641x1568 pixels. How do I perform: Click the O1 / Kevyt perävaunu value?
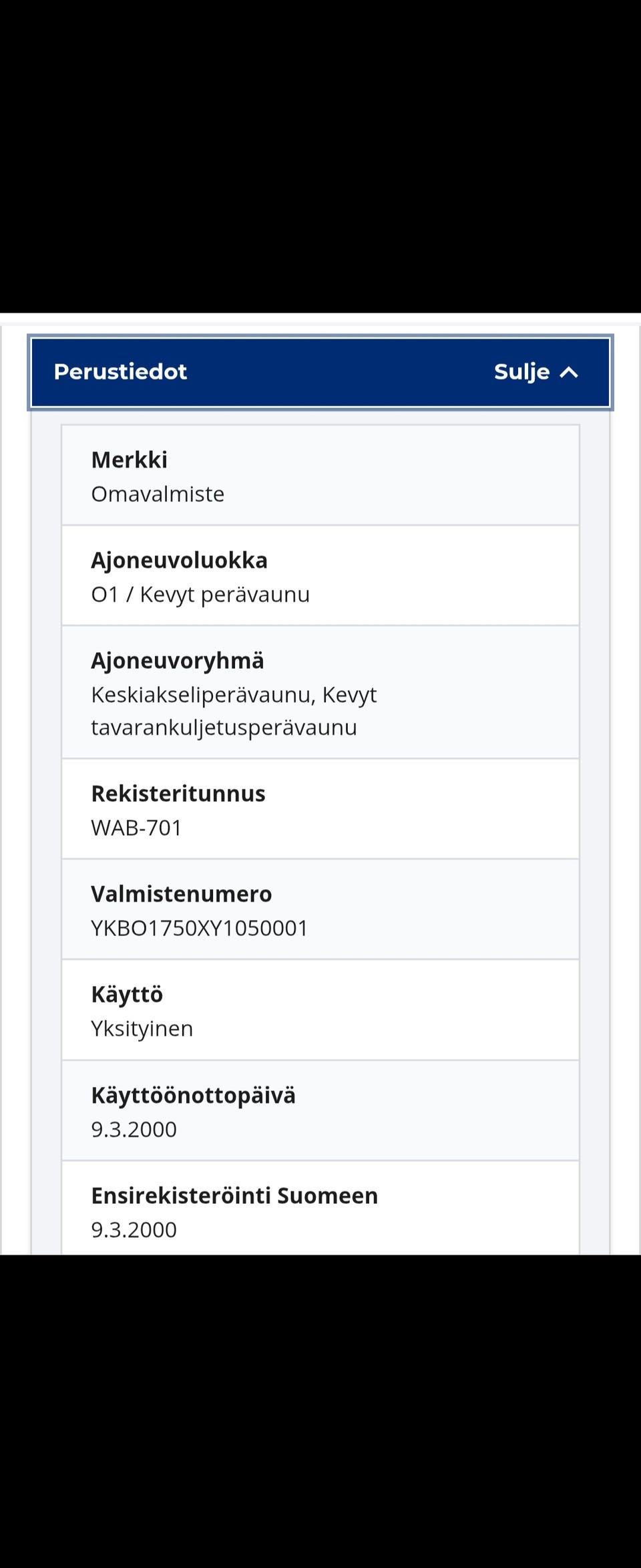click(x=200, y=595)
